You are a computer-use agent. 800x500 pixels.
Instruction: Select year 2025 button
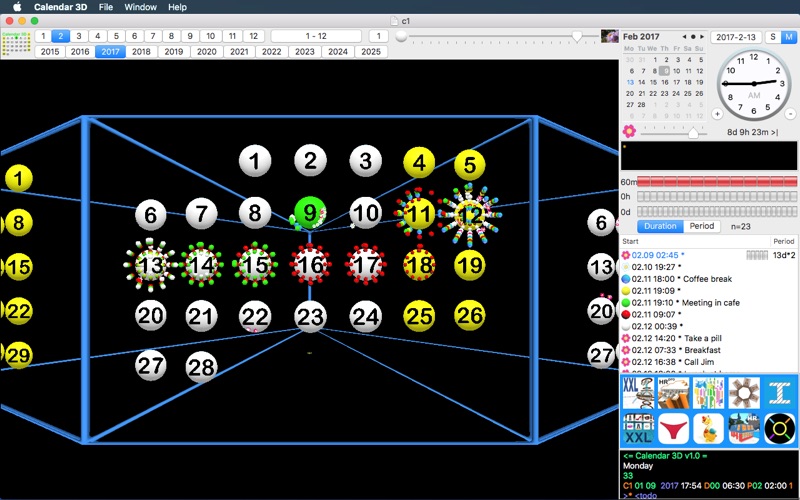(x=371, y=52)
